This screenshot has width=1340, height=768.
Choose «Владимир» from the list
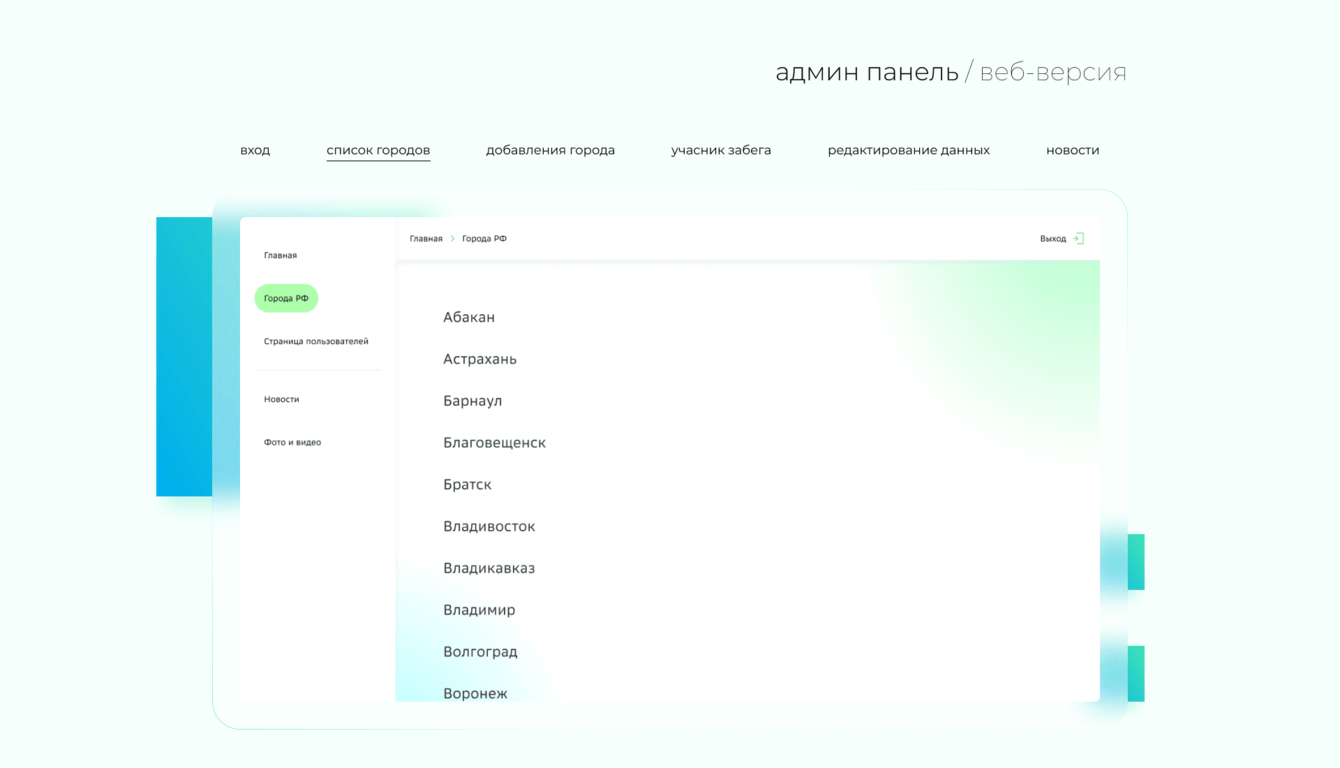coord(479,610)
